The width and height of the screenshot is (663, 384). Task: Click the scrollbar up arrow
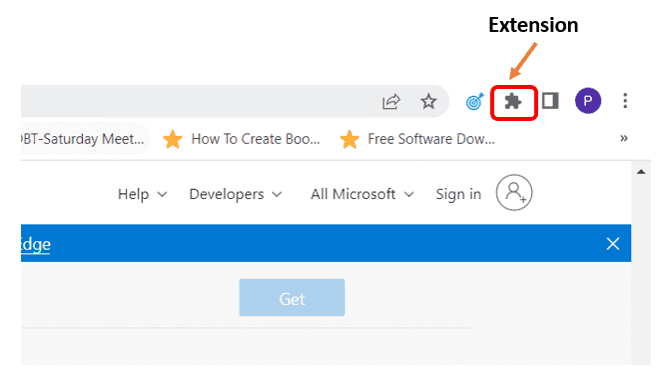click(641, 172)
